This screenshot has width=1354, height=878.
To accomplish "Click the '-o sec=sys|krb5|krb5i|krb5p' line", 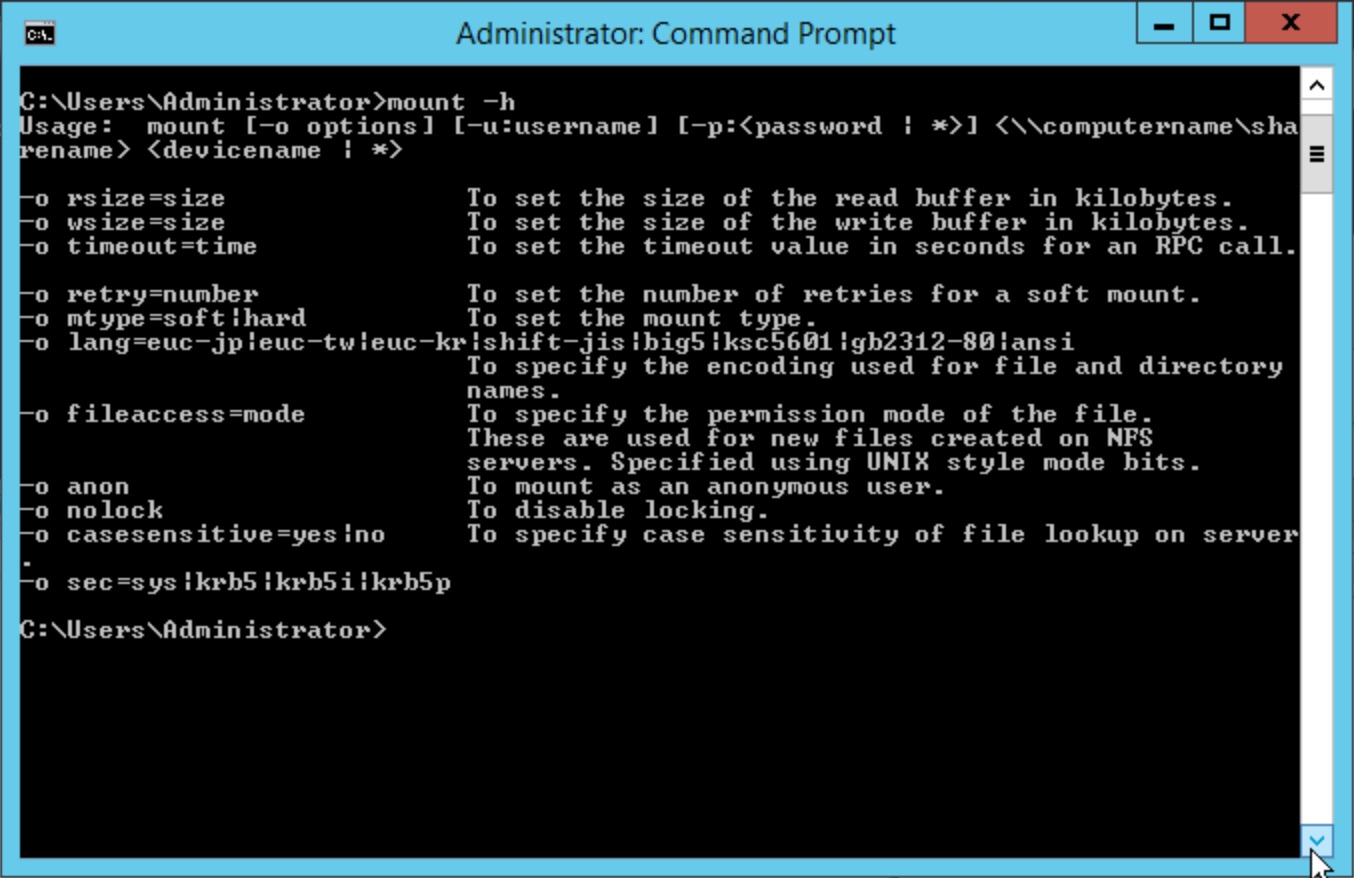I will pos(235,582).
